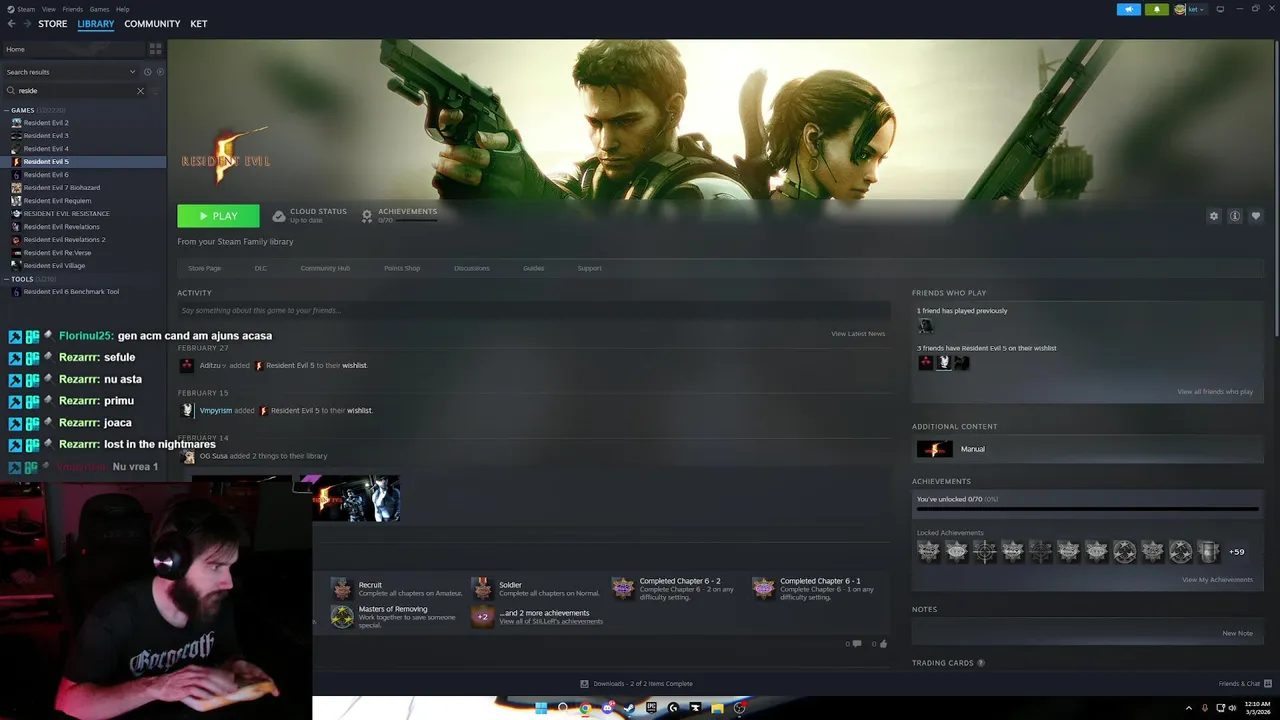Click the comment icon on activity post
Viewport: 1280px width, 720px height.
pos(857,644)
